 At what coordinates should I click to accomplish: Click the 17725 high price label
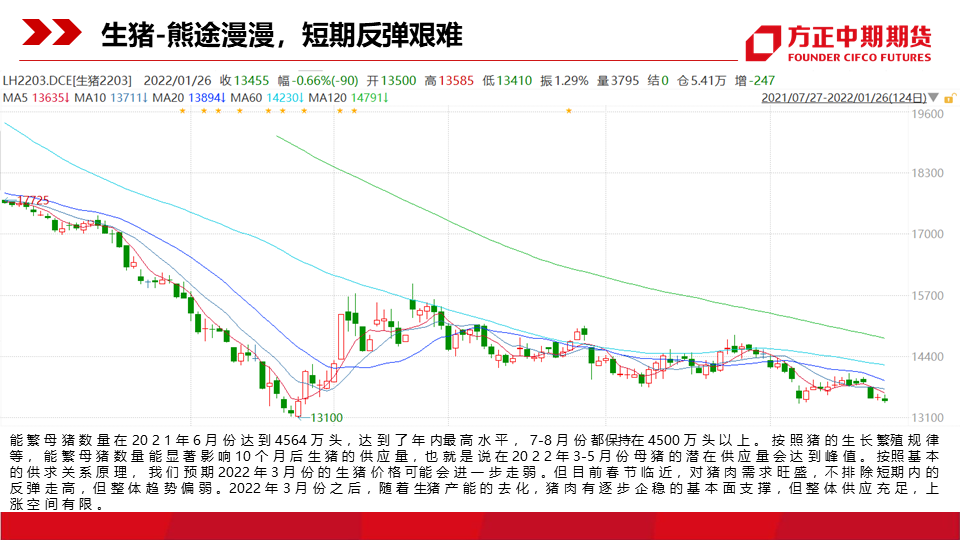(33, 201)
